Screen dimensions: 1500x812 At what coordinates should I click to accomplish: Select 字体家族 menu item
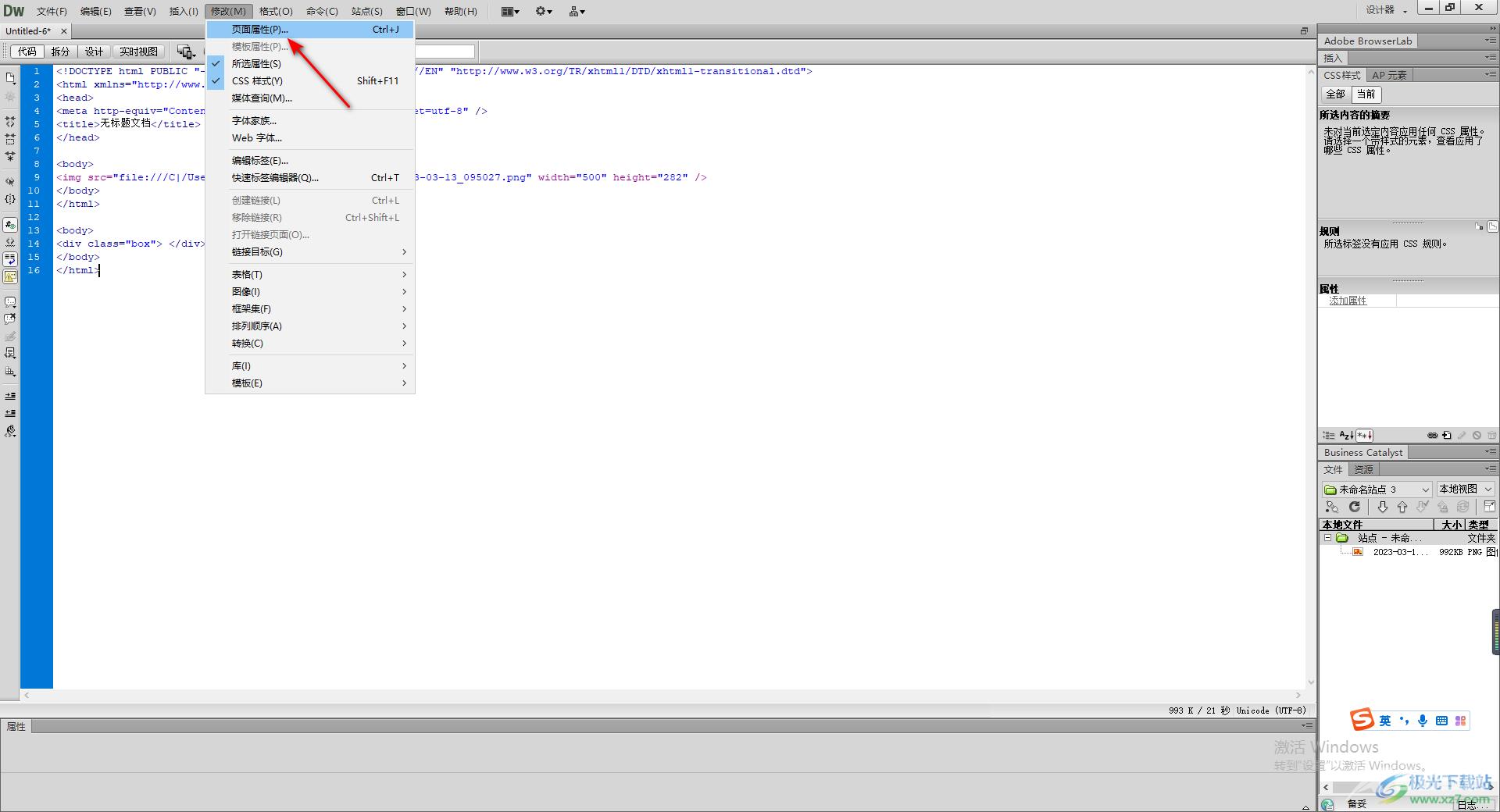pos(310,121)
